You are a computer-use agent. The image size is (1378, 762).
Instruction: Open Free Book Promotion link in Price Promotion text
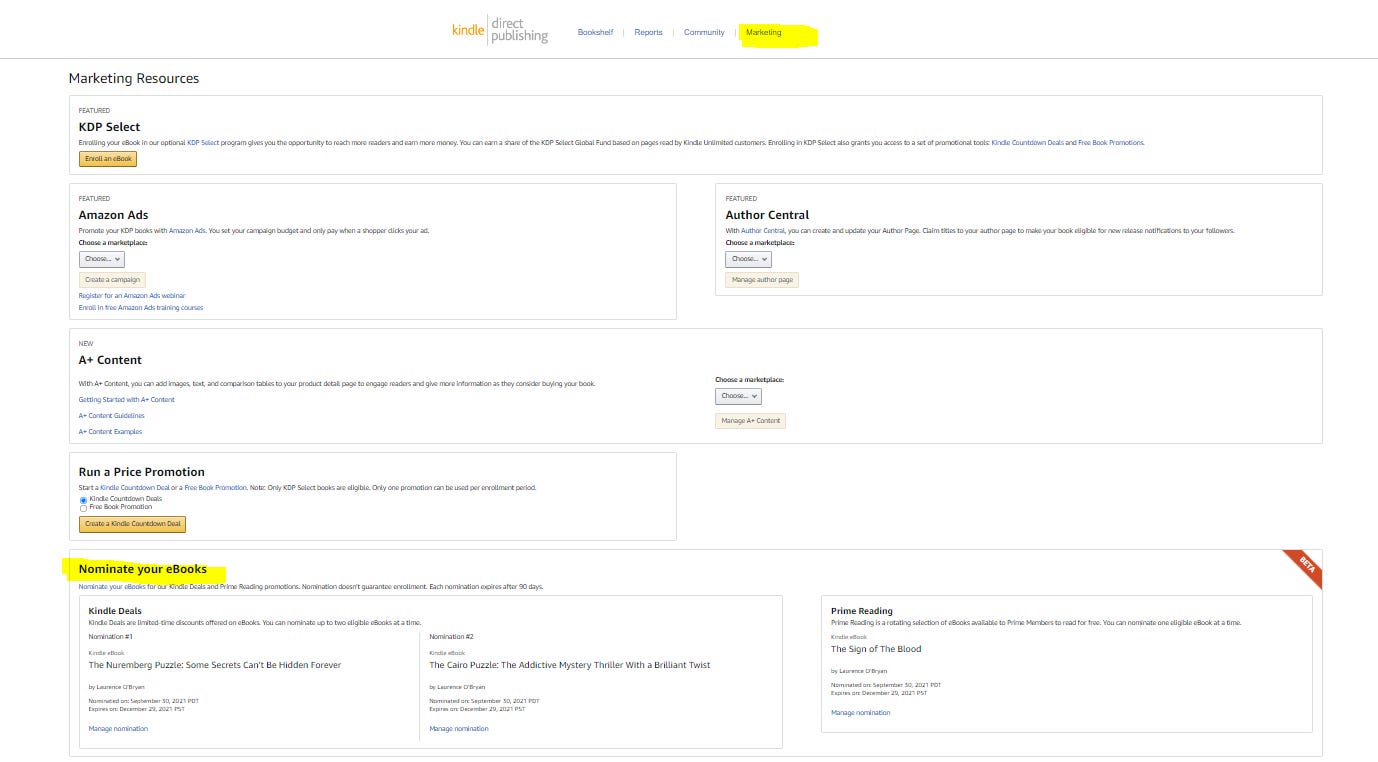(215, 488)
